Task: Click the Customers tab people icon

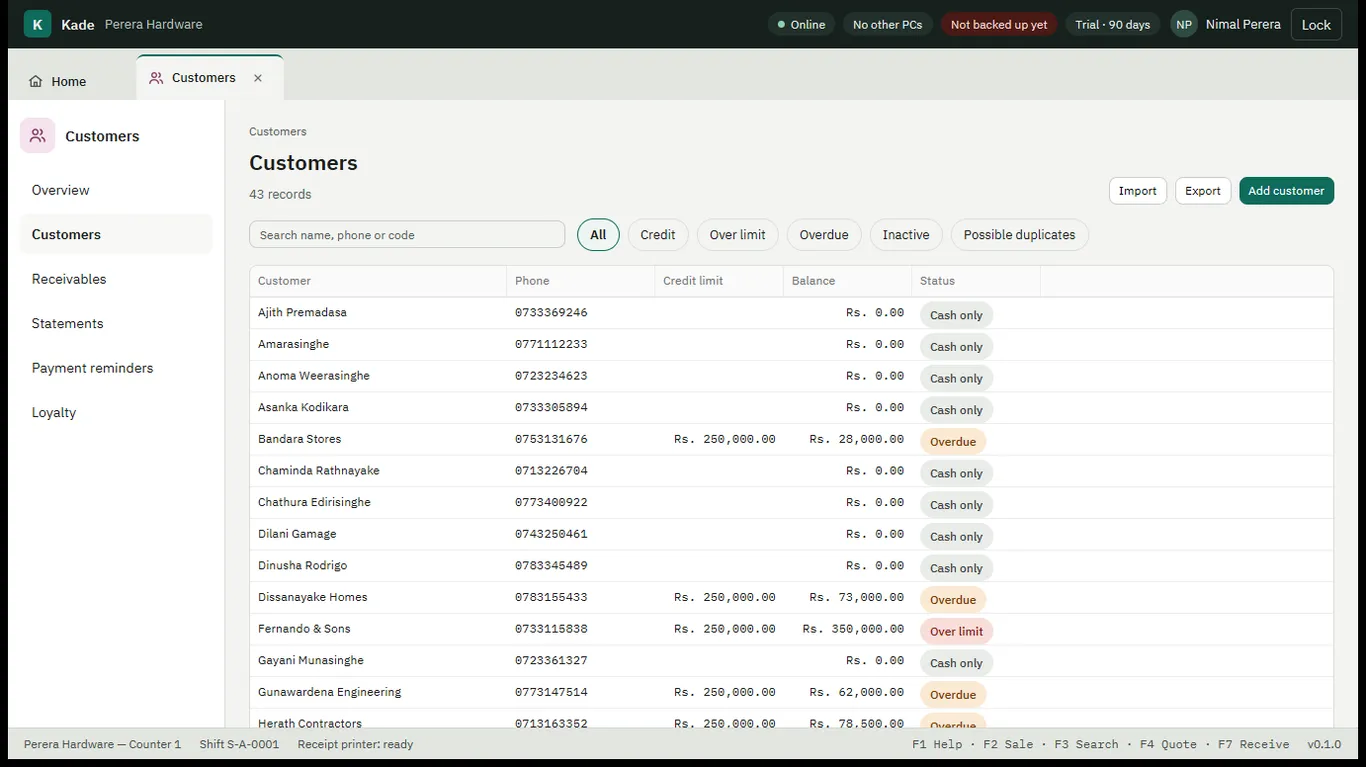Action: [156, 78]
